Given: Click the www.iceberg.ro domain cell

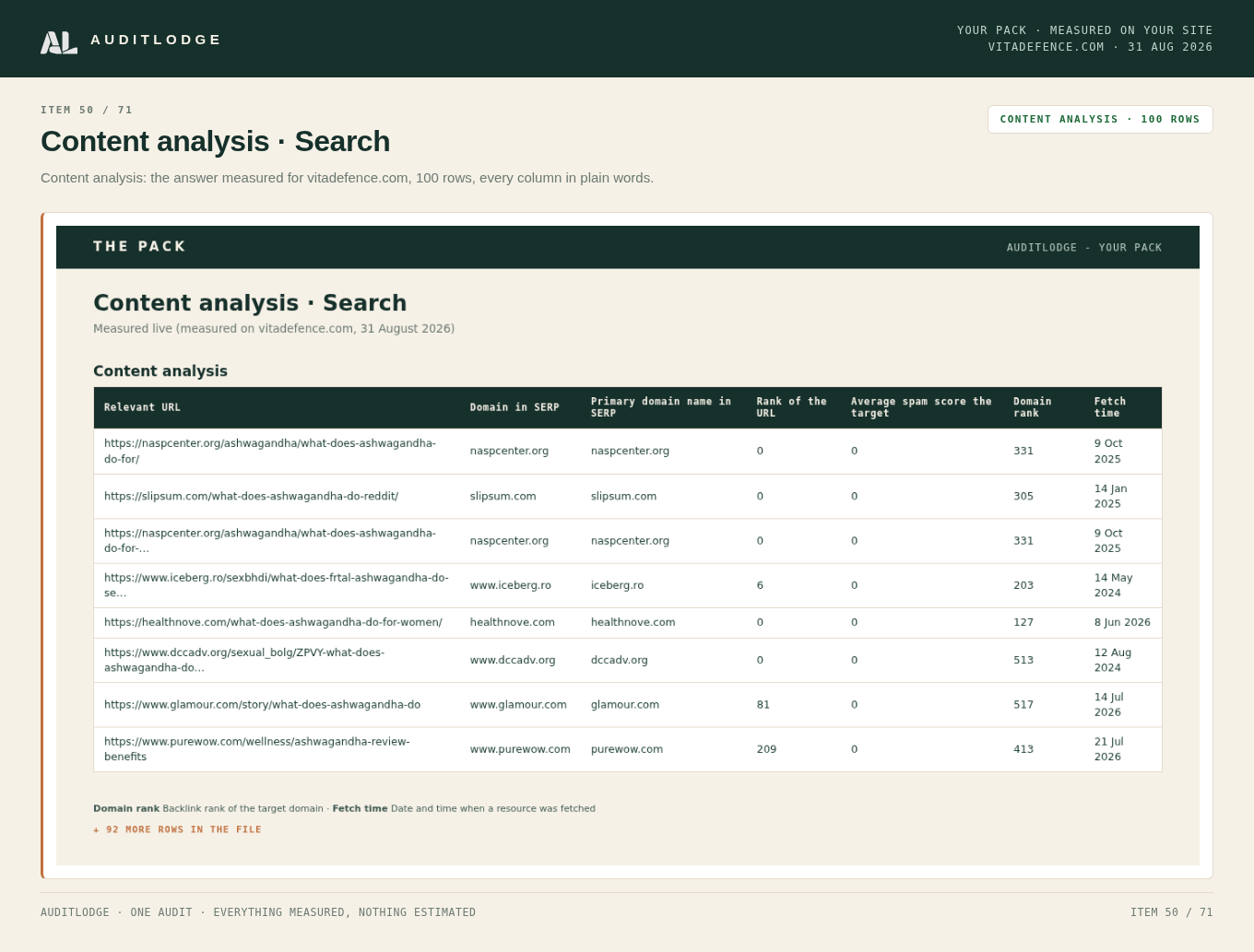Looking at the screenshot, I should [511, 585].
